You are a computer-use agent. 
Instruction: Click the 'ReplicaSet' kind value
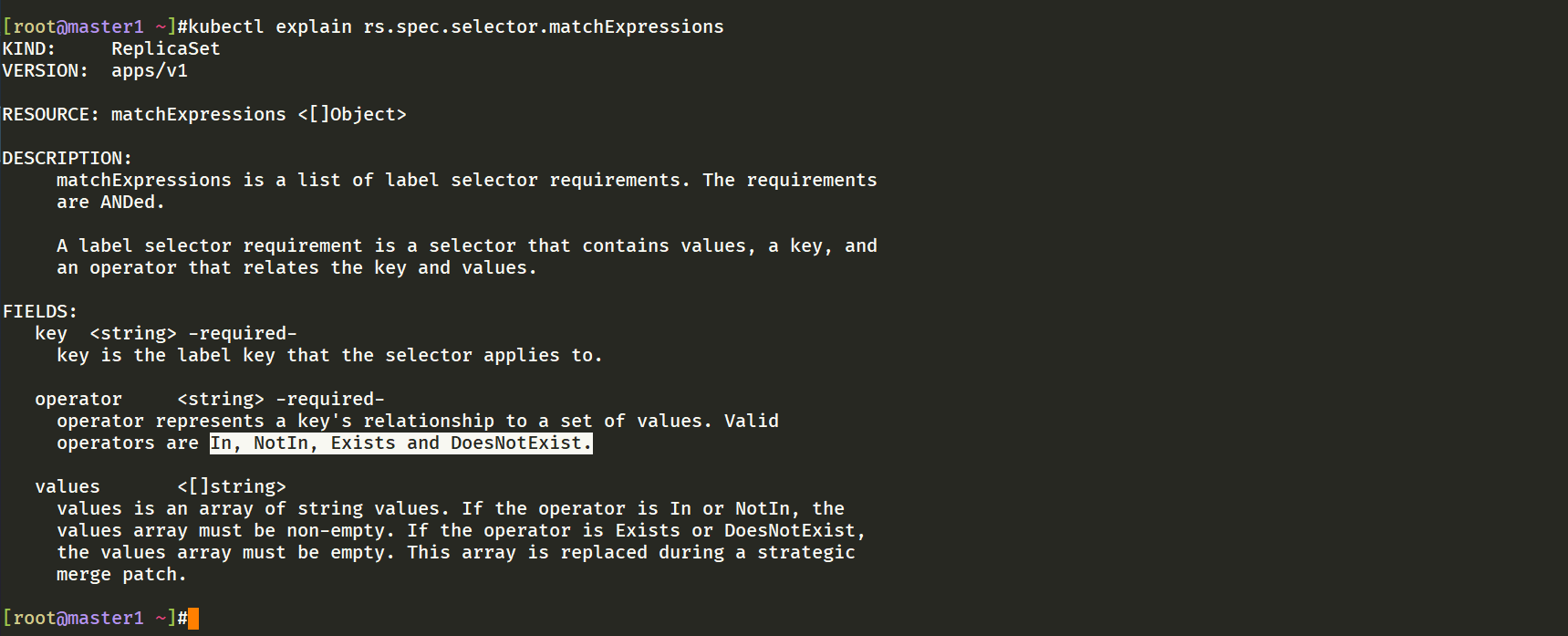pyautogui.click(x=166, y=49)
